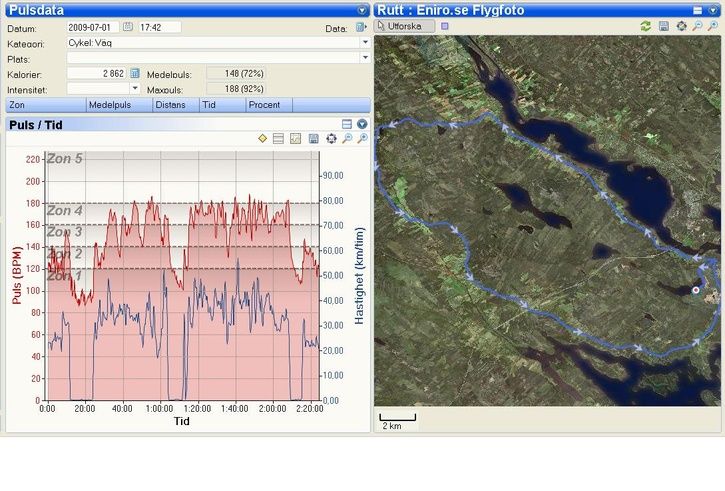Screen dimensions: 725x491
Task: Click the yellow diamond chart icon
Action: [x=262, y=138]
